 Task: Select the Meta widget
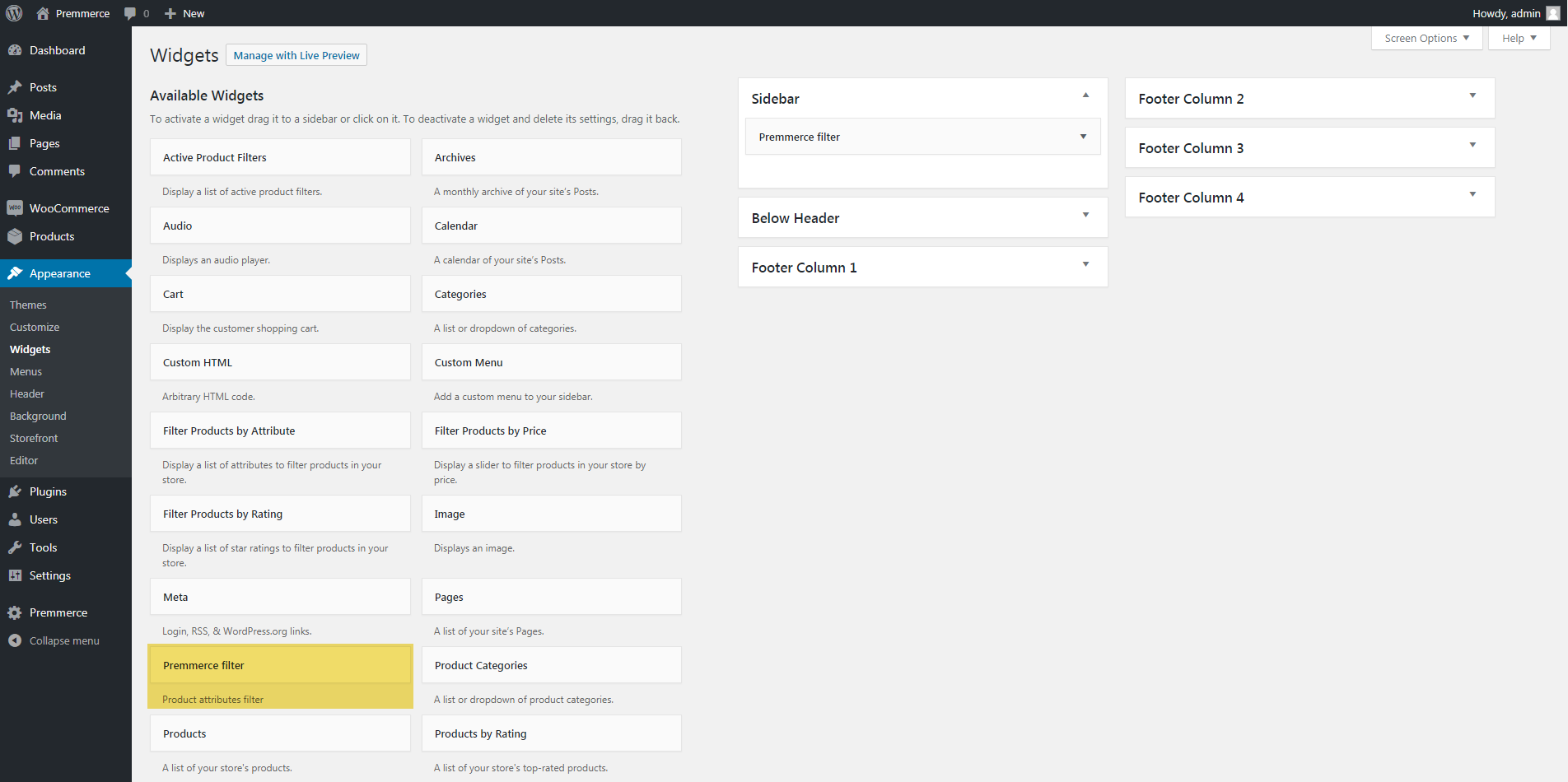pyautogui.click(x=280, y=597)
